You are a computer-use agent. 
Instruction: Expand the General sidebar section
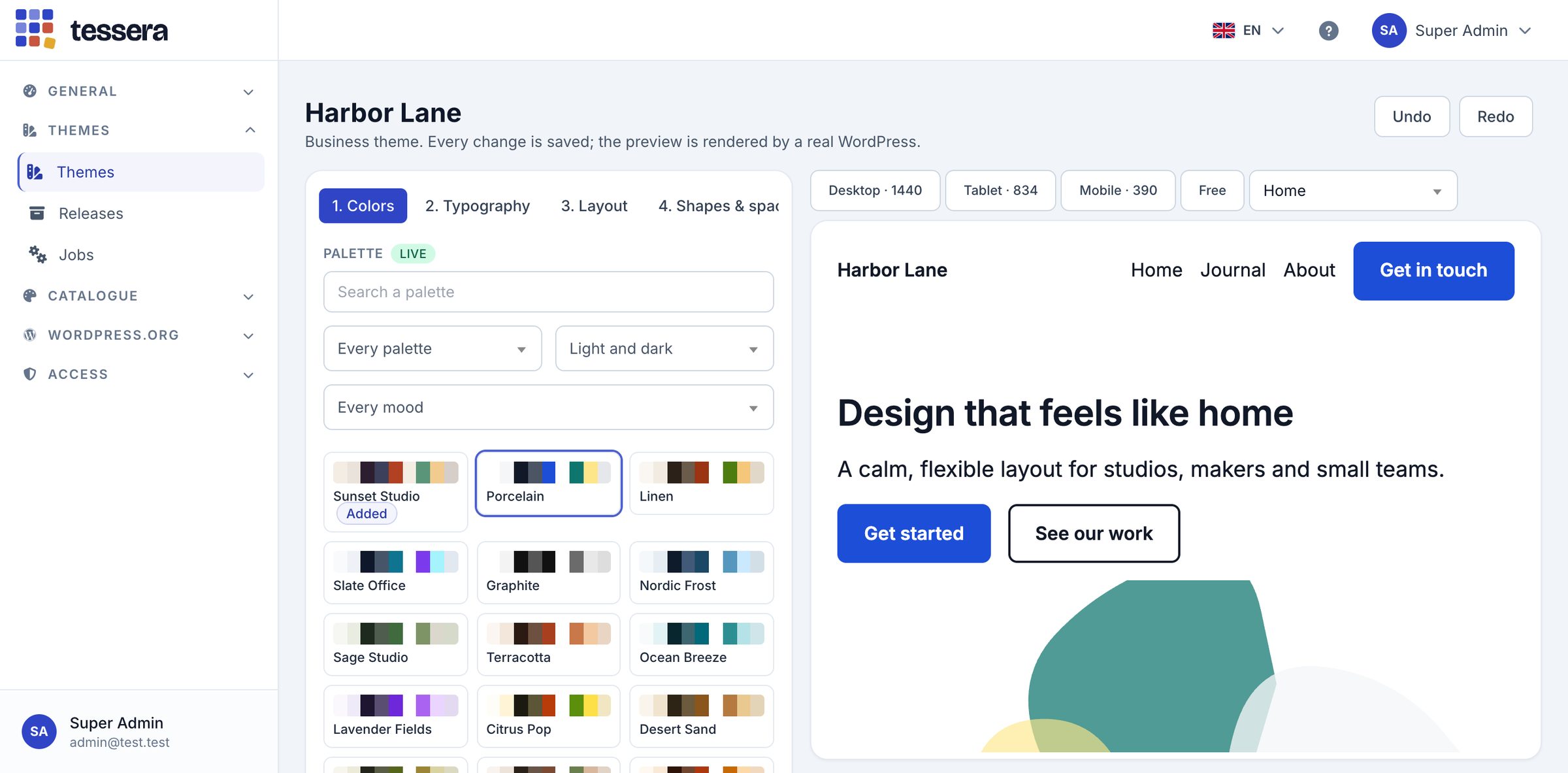(x=139, y=91)
